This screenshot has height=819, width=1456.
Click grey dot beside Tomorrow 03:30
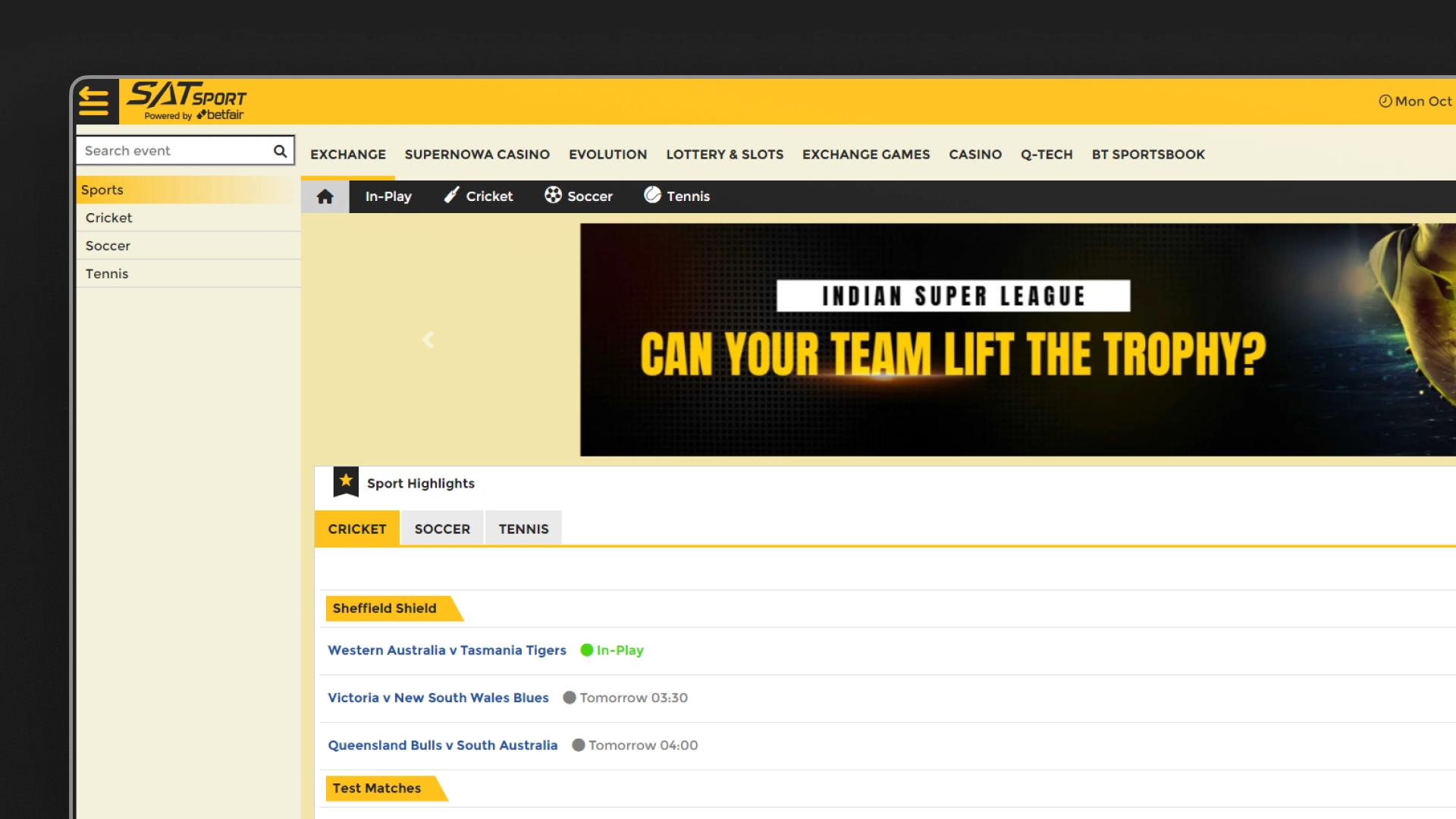pyautogui.click(x=569, y=698)
